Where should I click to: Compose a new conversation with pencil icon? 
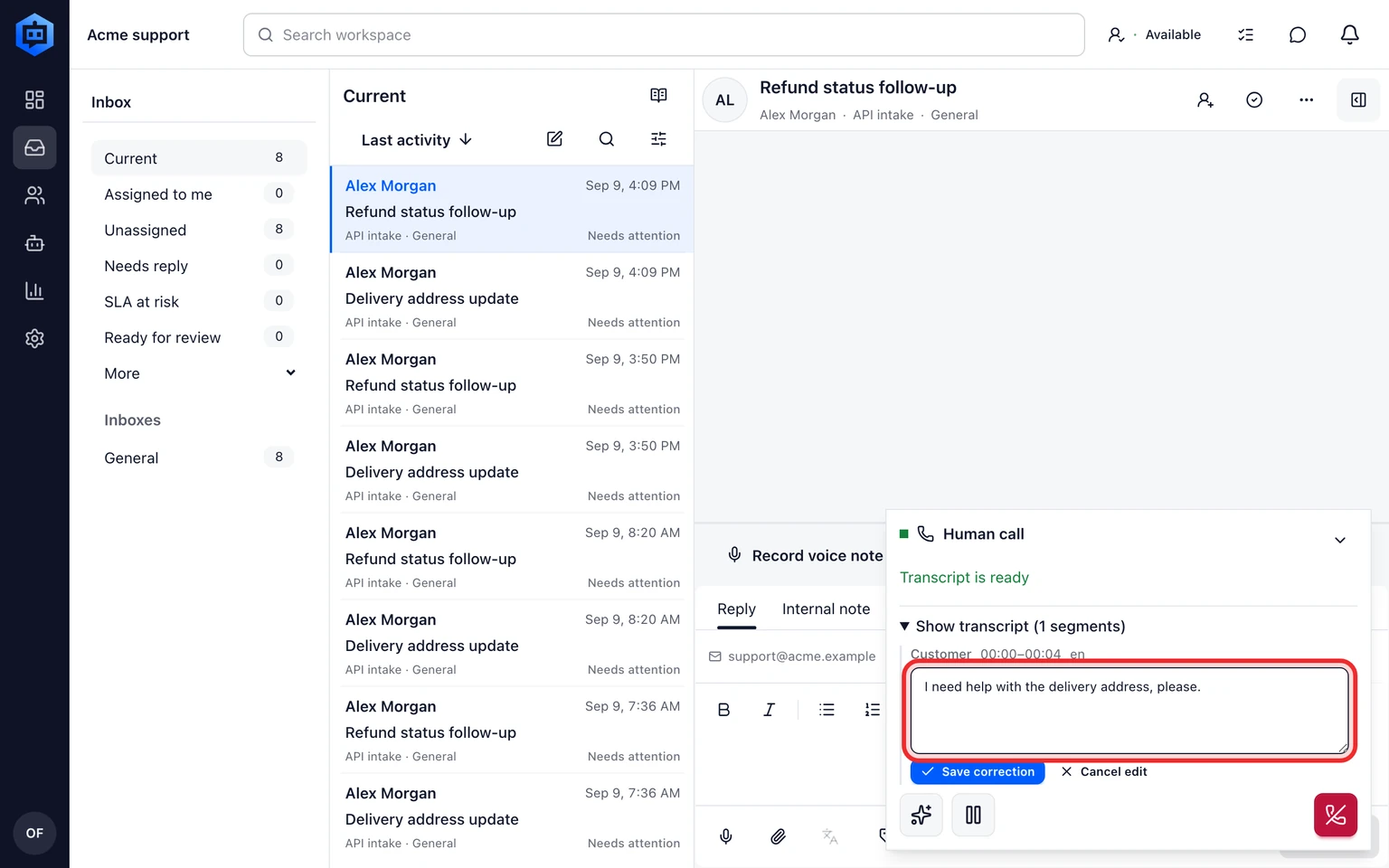click(554, 139)
